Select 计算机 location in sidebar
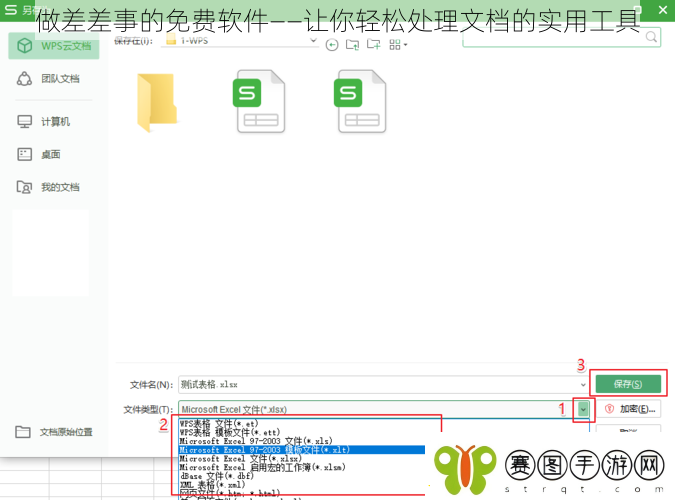This screenshot has width=675, height=500. point(54,122)
